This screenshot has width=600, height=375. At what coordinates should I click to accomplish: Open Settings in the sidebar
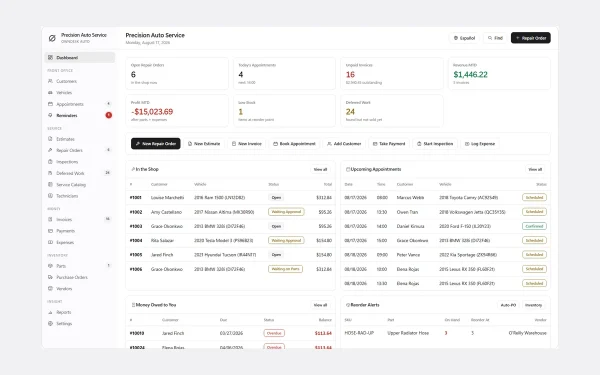(x=80, y=323)
